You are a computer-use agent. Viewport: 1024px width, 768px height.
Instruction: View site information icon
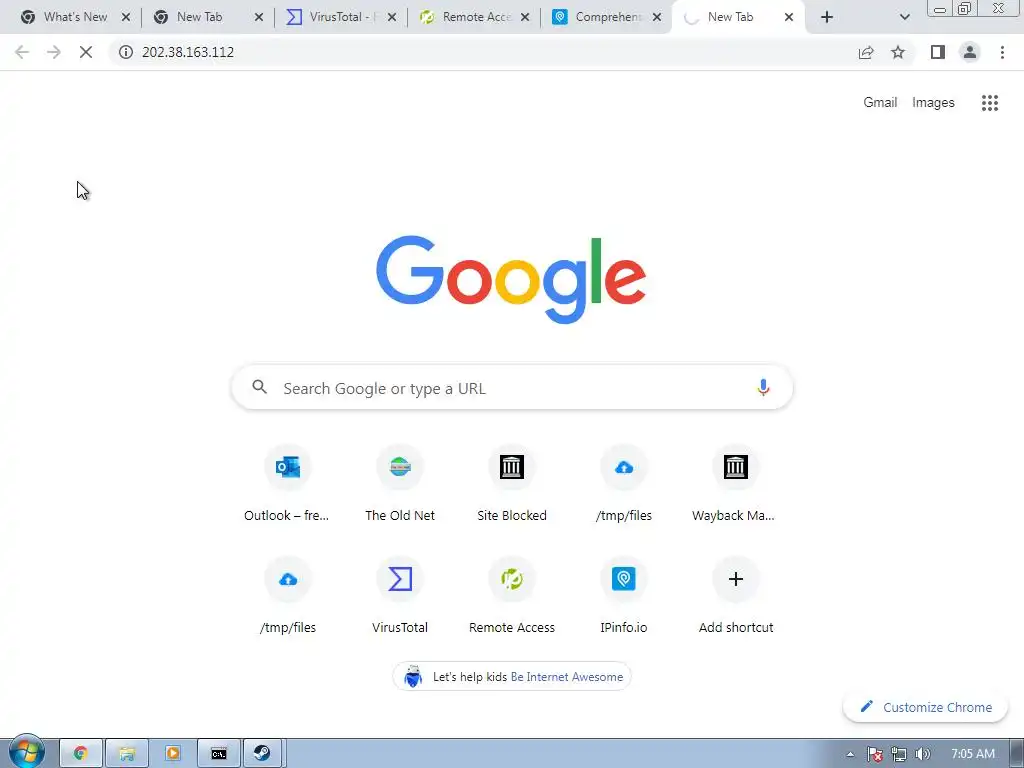coord(126,52)
